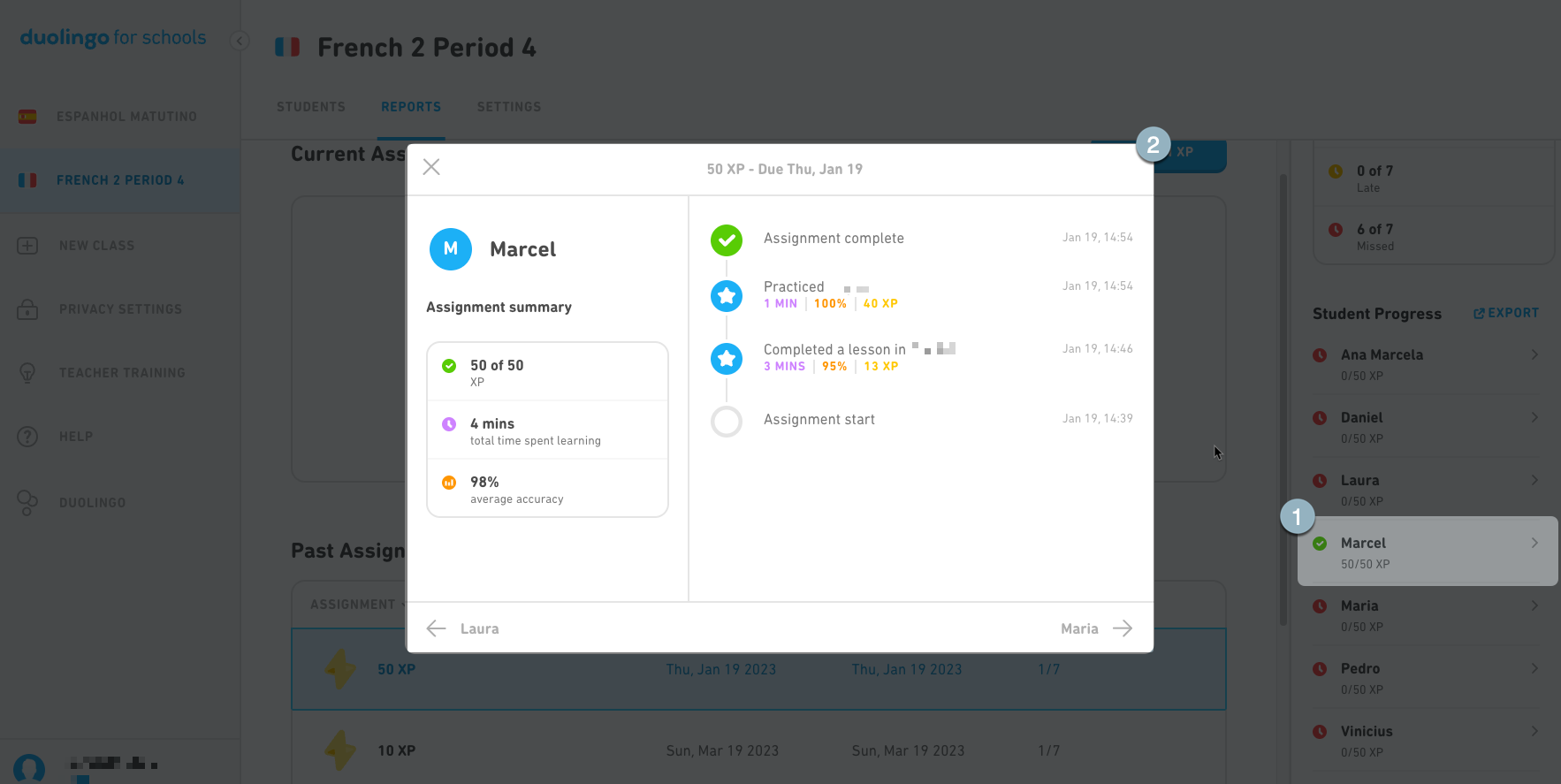1561x784 pixels.
Task: Select the New Class plus icon
Action: coord(27,245)
